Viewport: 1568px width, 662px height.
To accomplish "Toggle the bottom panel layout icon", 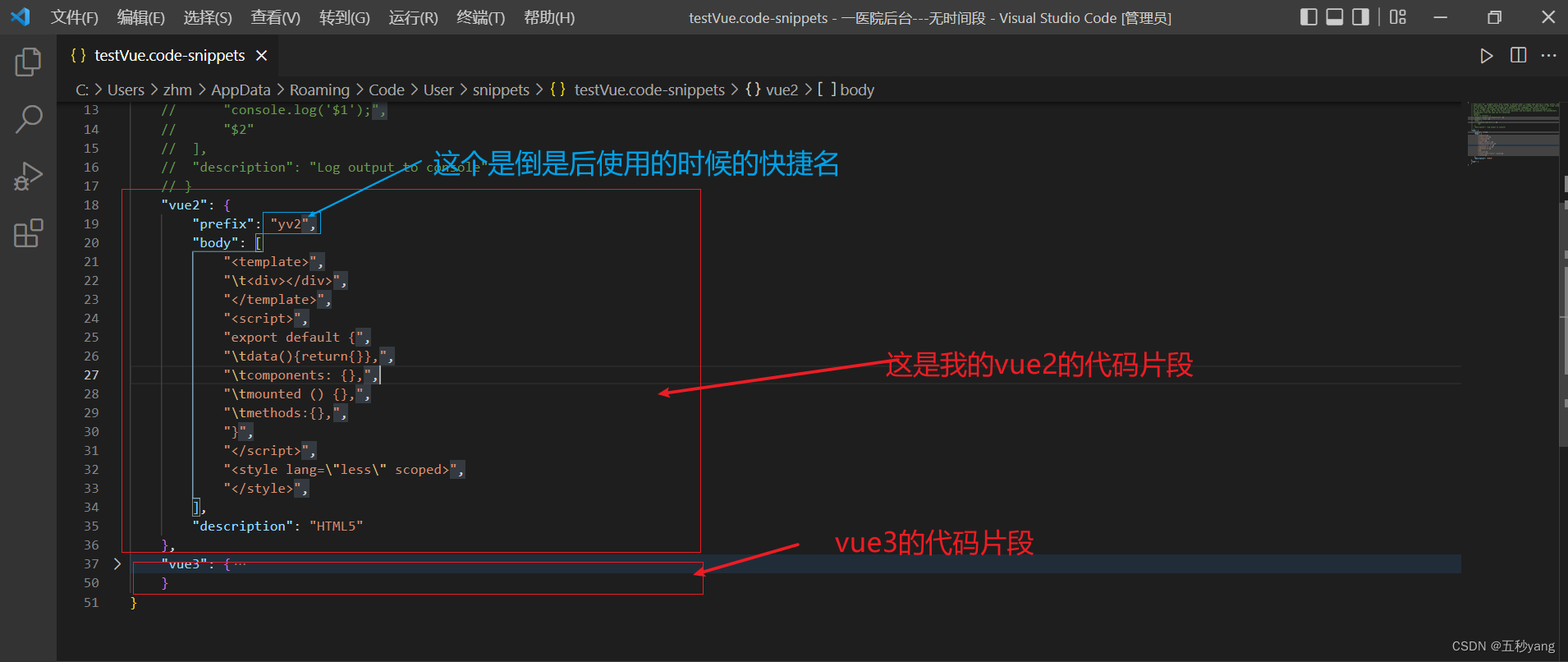I will tap(1335, 16).
